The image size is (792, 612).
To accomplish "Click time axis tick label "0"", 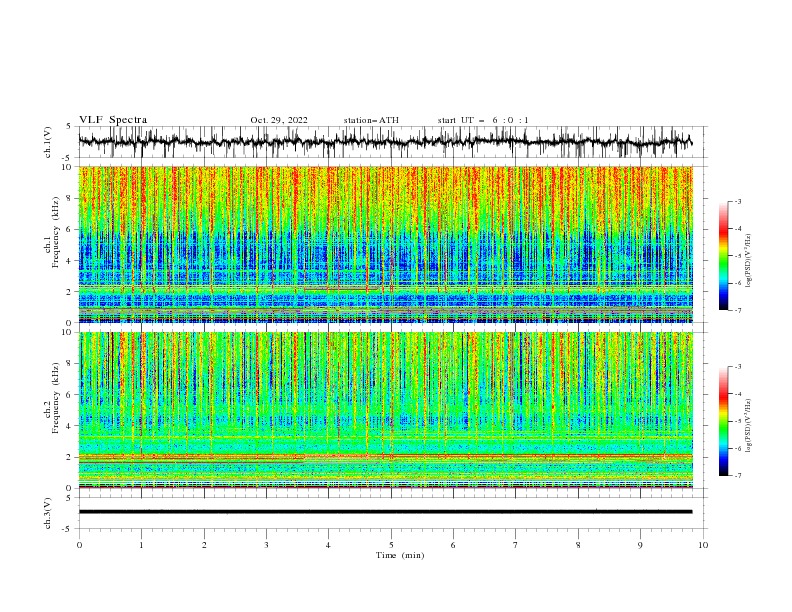I will point(79,545).
